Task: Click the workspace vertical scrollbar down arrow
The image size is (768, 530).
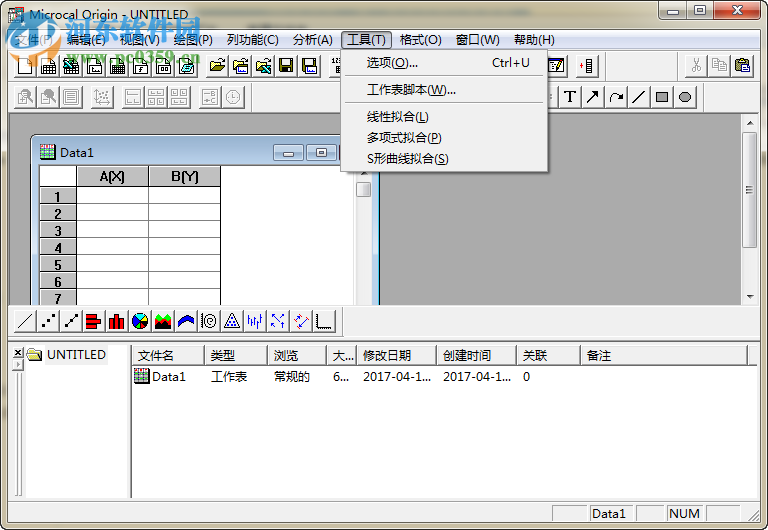Action: pos(750,297)
